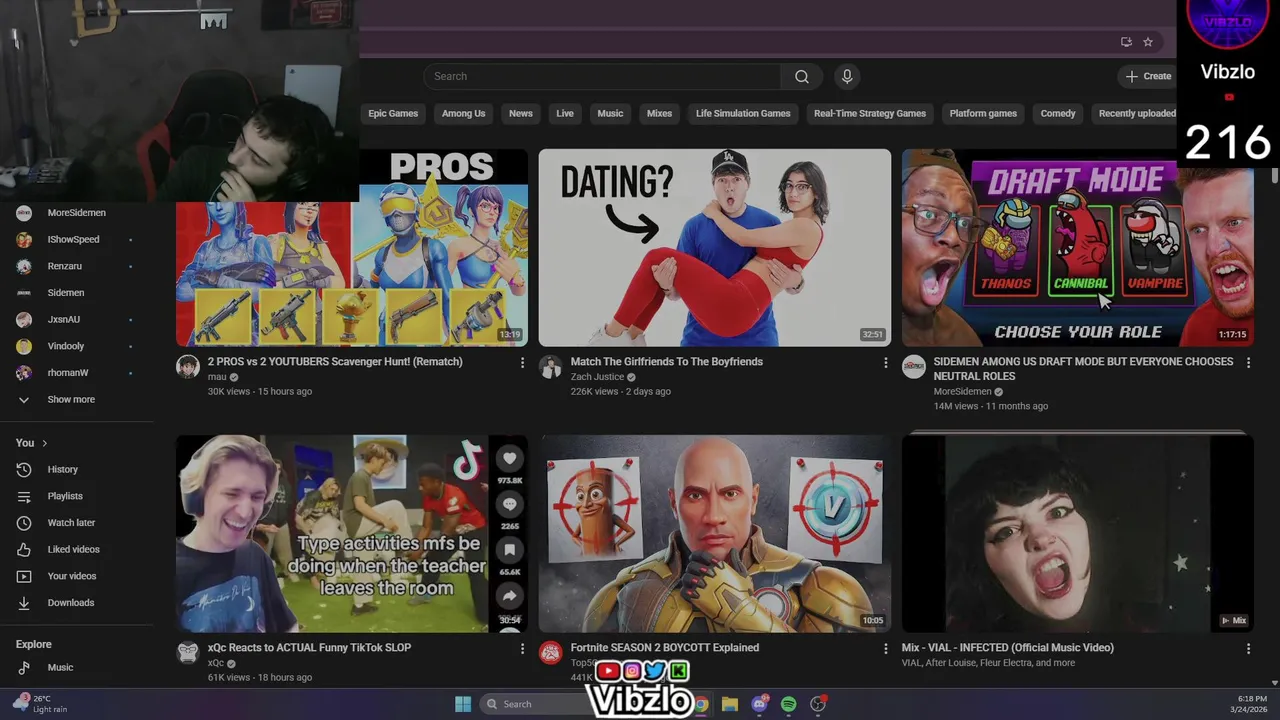
Task: Select the Music filter chip
Action: [x=610, y=113]
